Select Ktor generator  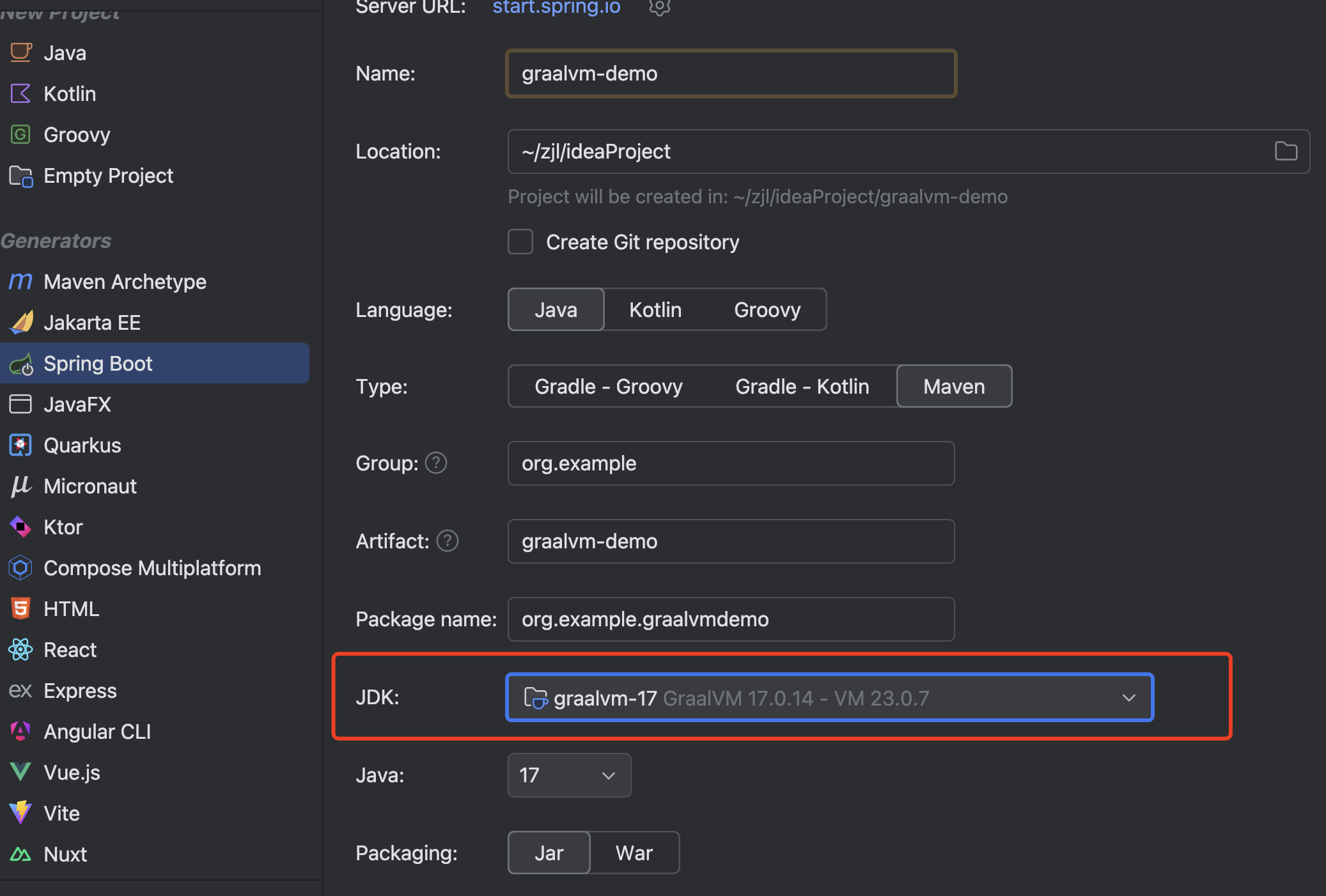(x=155, y=527)
